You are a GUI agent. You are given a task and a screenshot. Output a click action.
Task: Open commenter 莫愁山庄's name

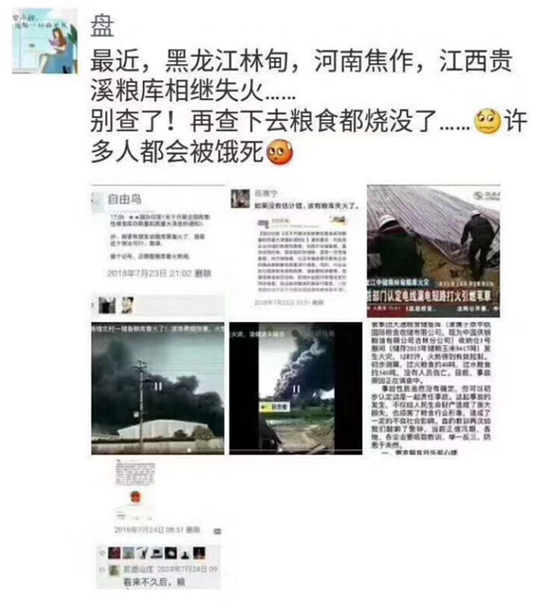tap(138, 569)
